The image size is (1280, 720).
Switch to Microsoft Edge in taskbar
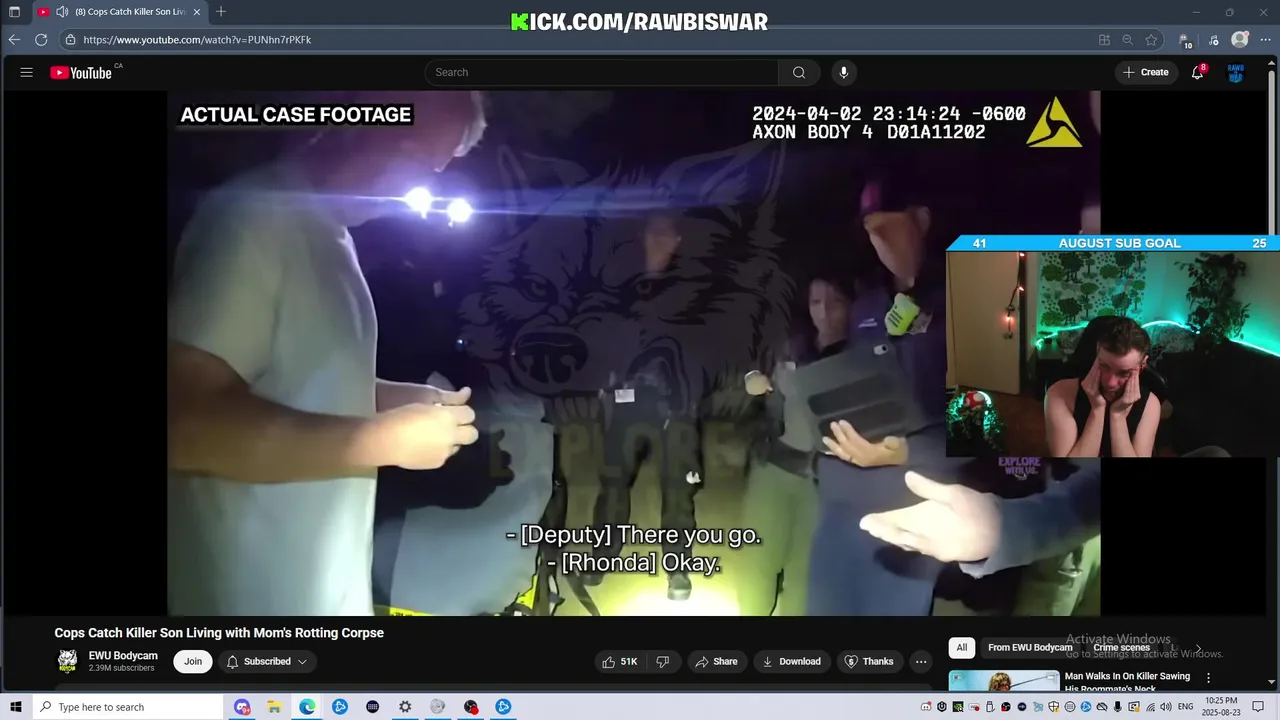pos(307,707)
